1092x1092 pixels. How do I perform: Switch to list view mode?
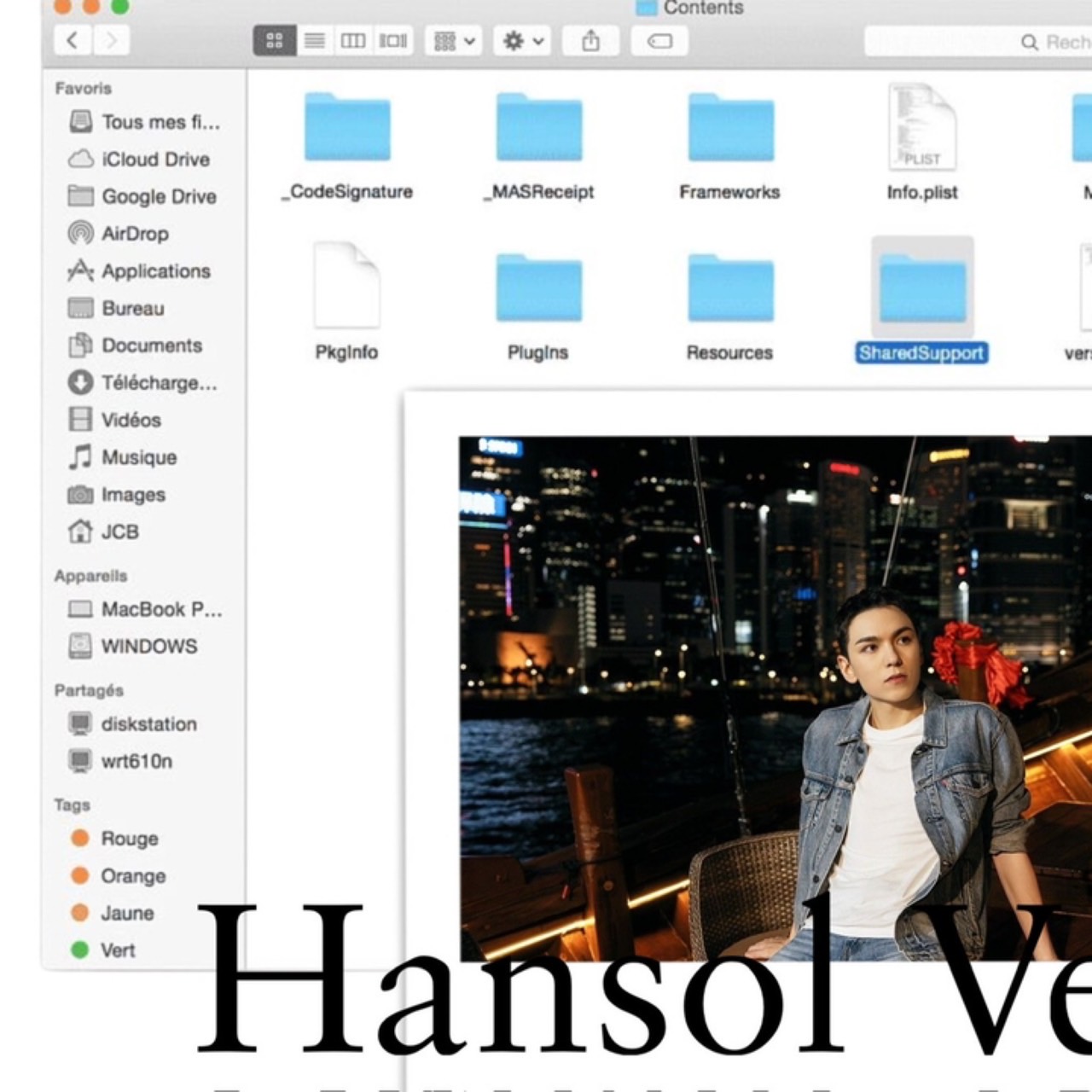click(x=314, y=40)
